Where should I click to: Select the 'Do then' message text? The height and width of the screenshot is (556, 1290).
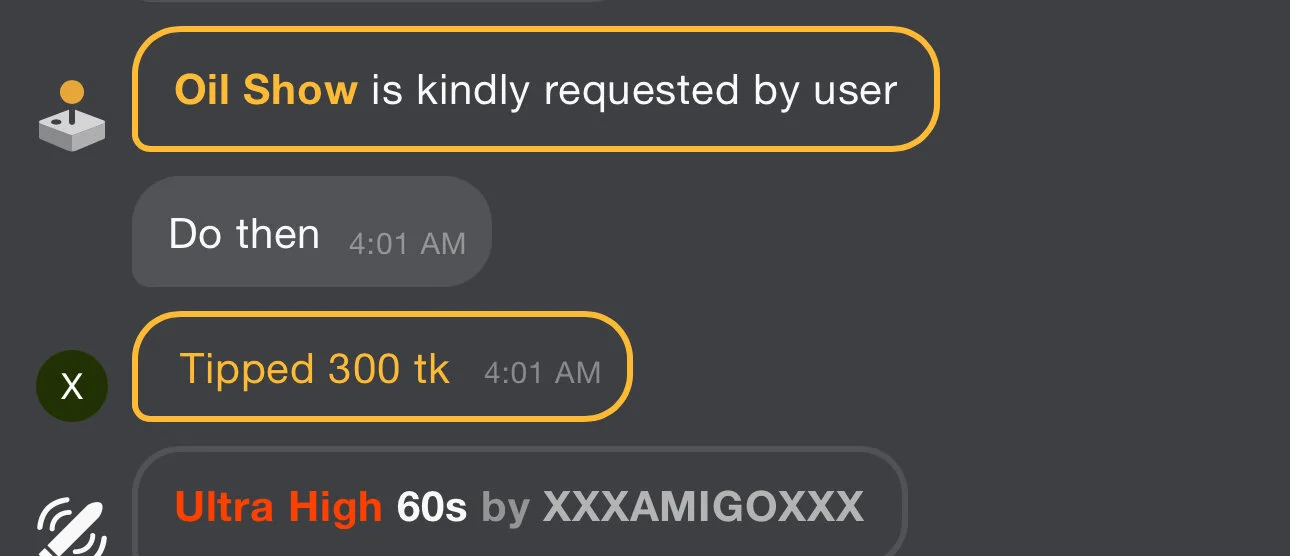(244, 234)
